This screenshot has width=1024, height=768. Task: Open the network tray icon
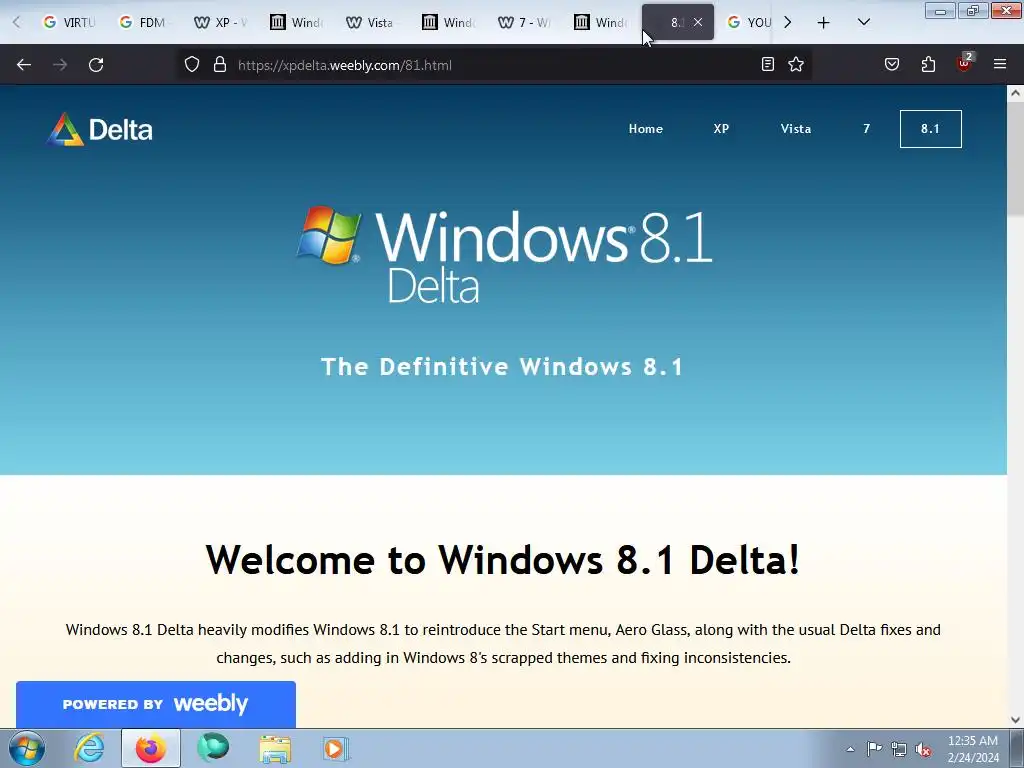coord(899,750)
